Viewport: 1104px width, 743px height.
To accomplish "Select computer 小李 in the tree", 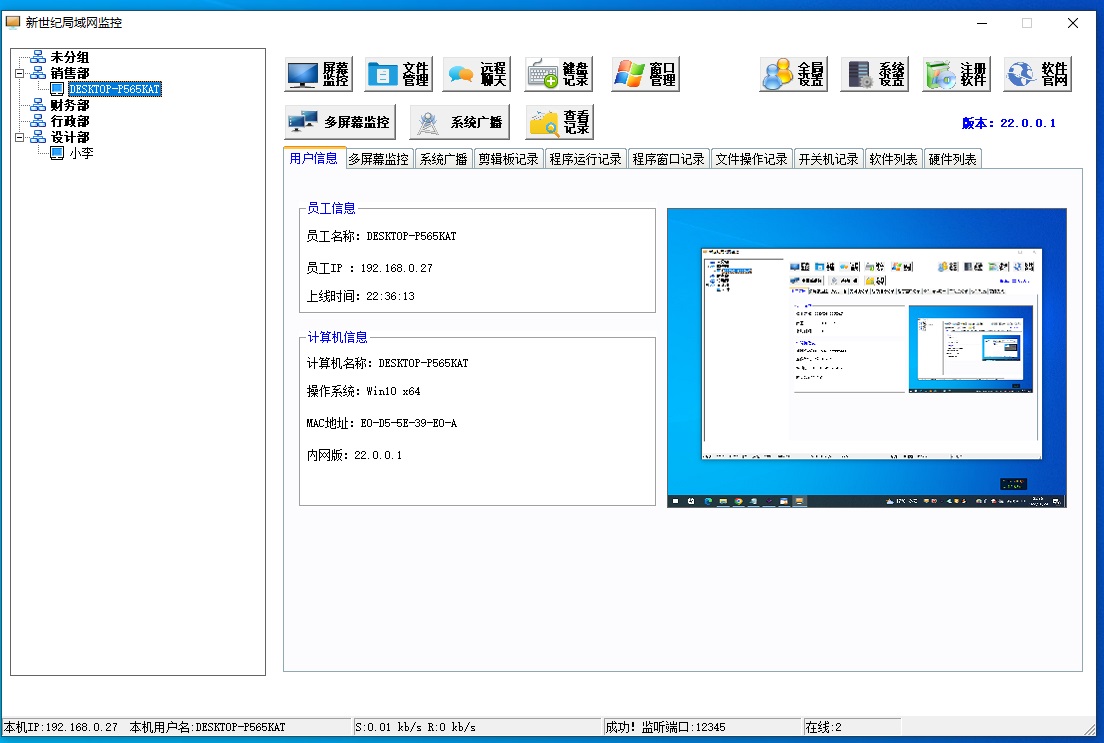I will [80, 153].
